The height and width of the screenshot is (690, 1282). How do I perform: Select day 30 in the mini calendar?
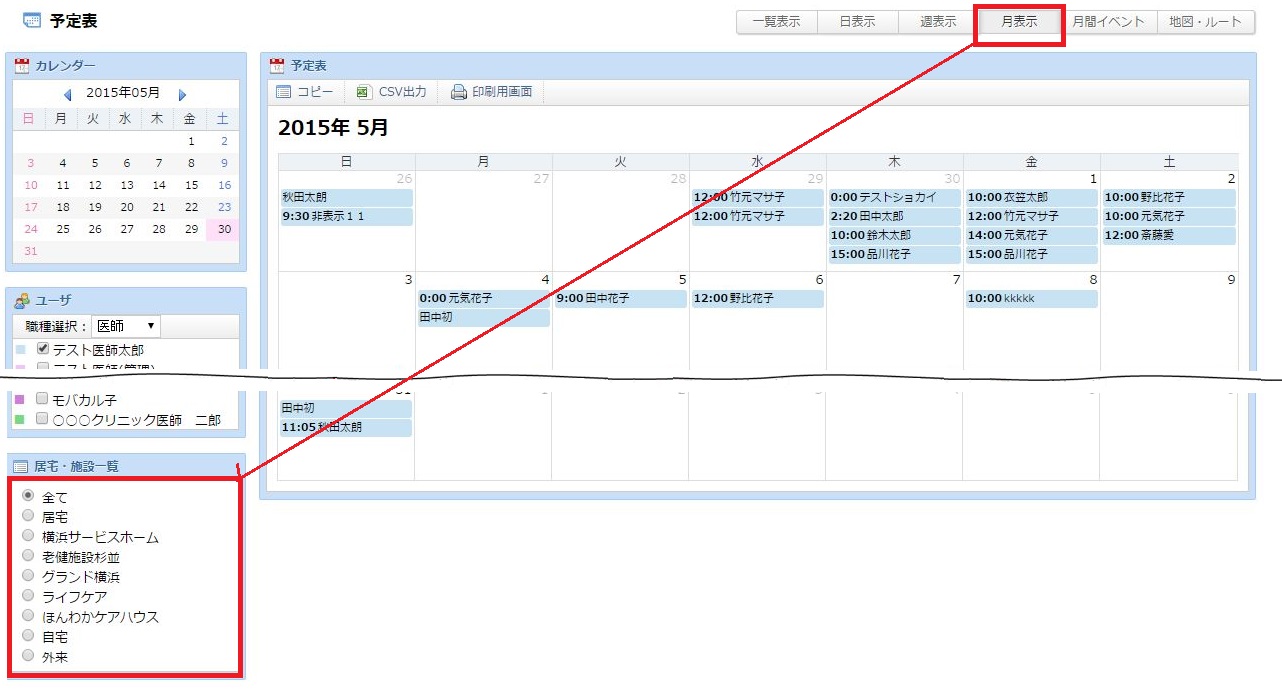pos(223,229)
